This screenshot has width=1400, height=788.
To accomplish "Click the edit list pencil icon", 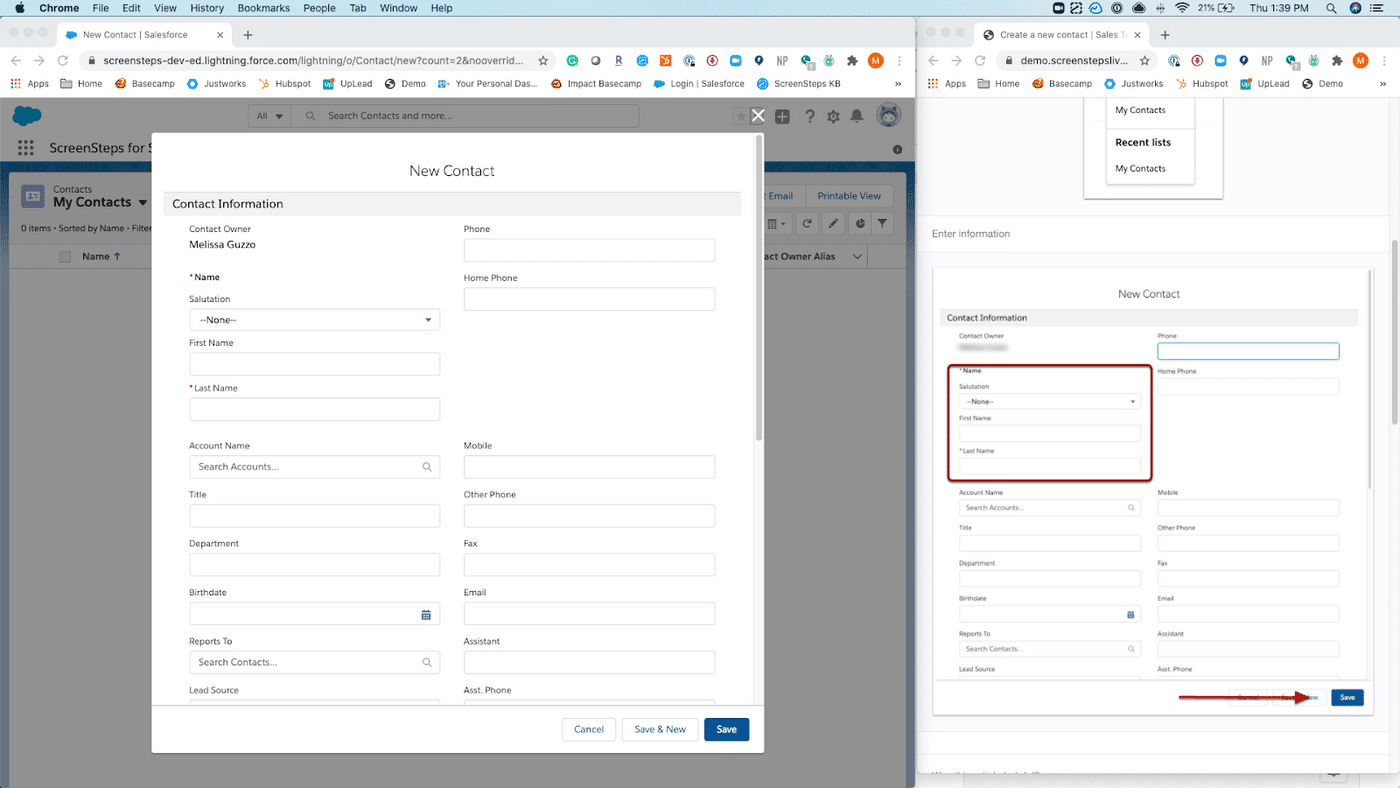I will (x=834, y=223).
